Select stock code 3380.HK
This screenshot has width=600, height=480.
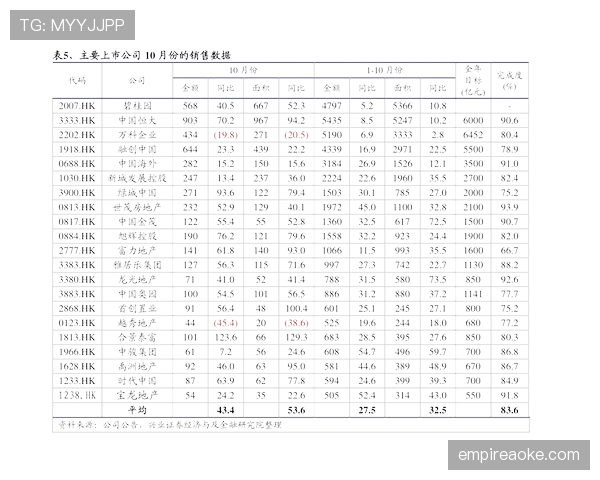77,279
